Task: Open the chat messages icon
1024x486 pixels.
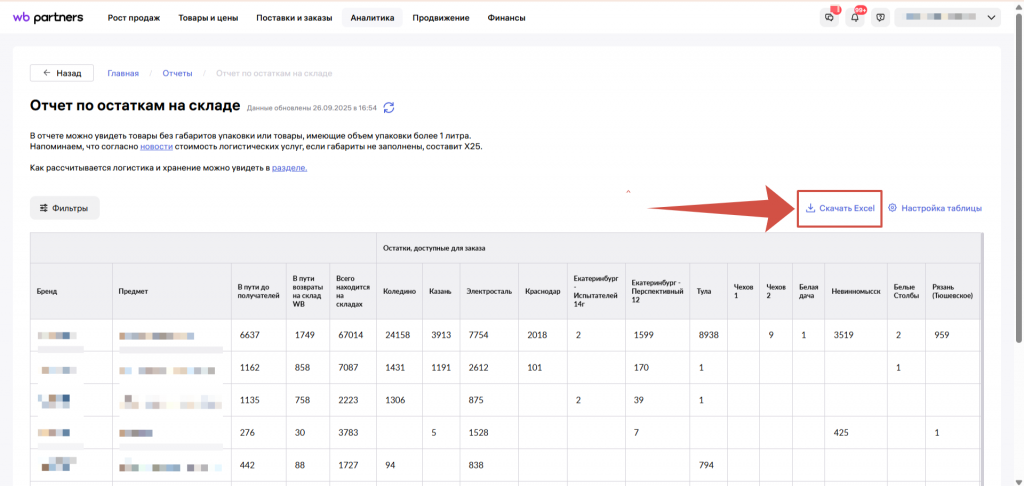Action: (829, 18)
